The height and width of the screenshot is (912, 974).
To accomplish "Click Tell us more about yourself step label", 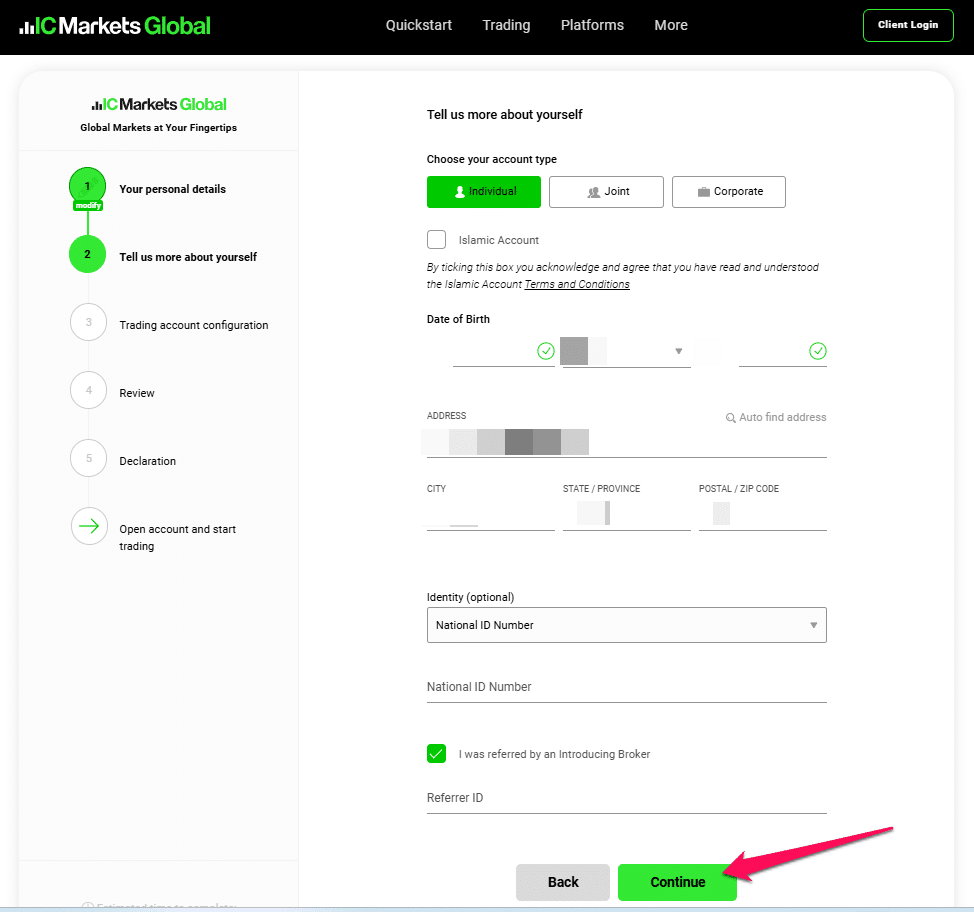I will pos(188,257).
